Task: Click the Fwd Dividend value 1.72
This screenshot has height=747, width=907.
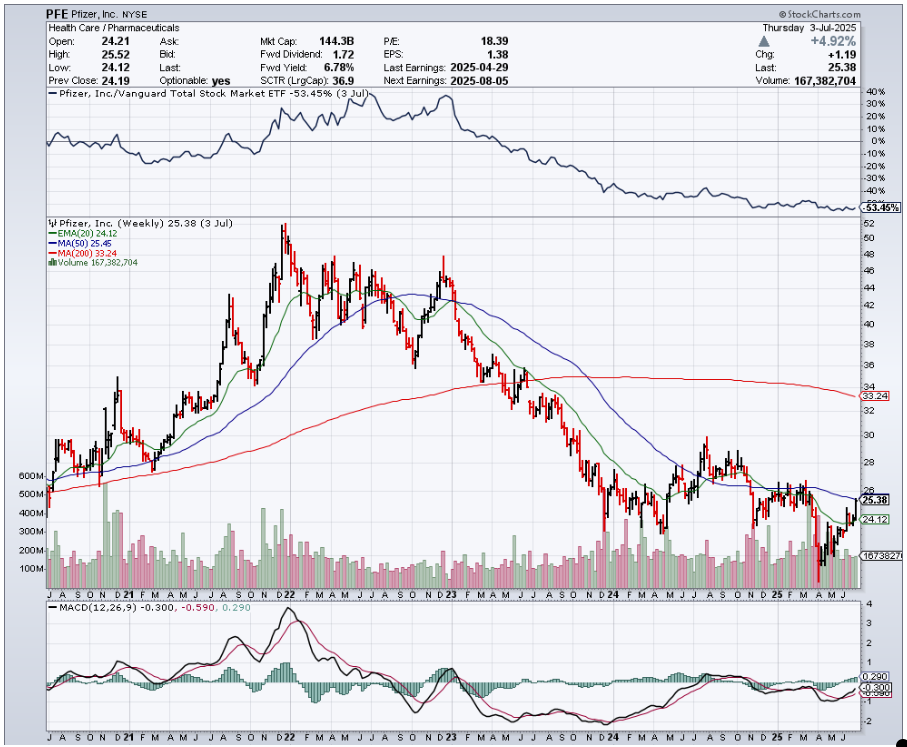Action: (343, 54)
